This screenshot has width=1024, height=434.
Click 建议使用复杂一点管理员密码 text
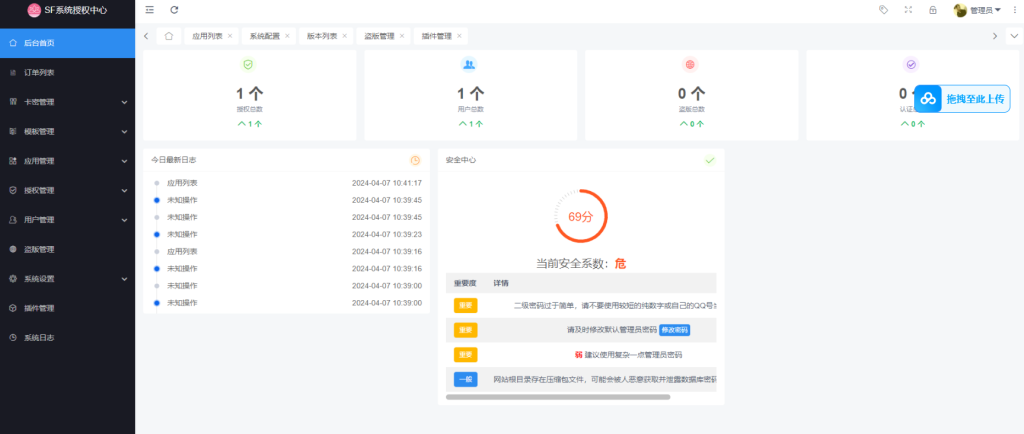click(633, 355)
